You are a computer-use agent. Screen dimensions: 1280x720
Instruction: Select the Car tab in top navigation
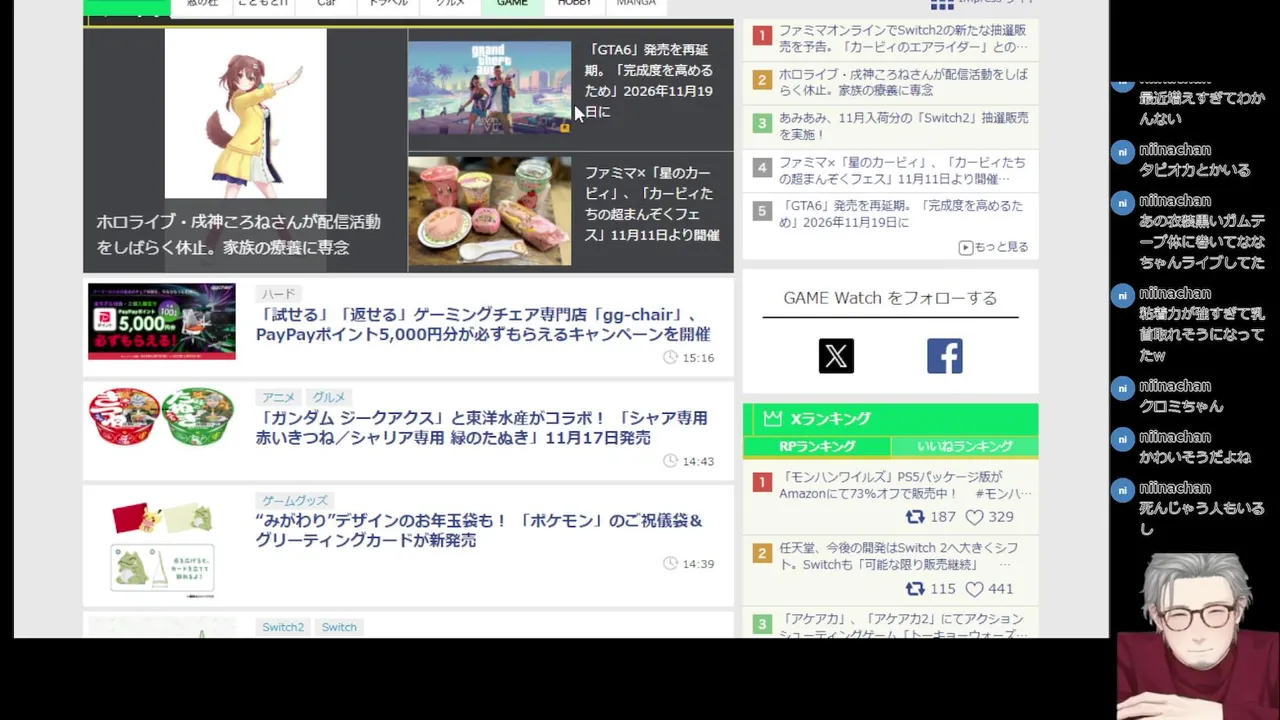326,6
